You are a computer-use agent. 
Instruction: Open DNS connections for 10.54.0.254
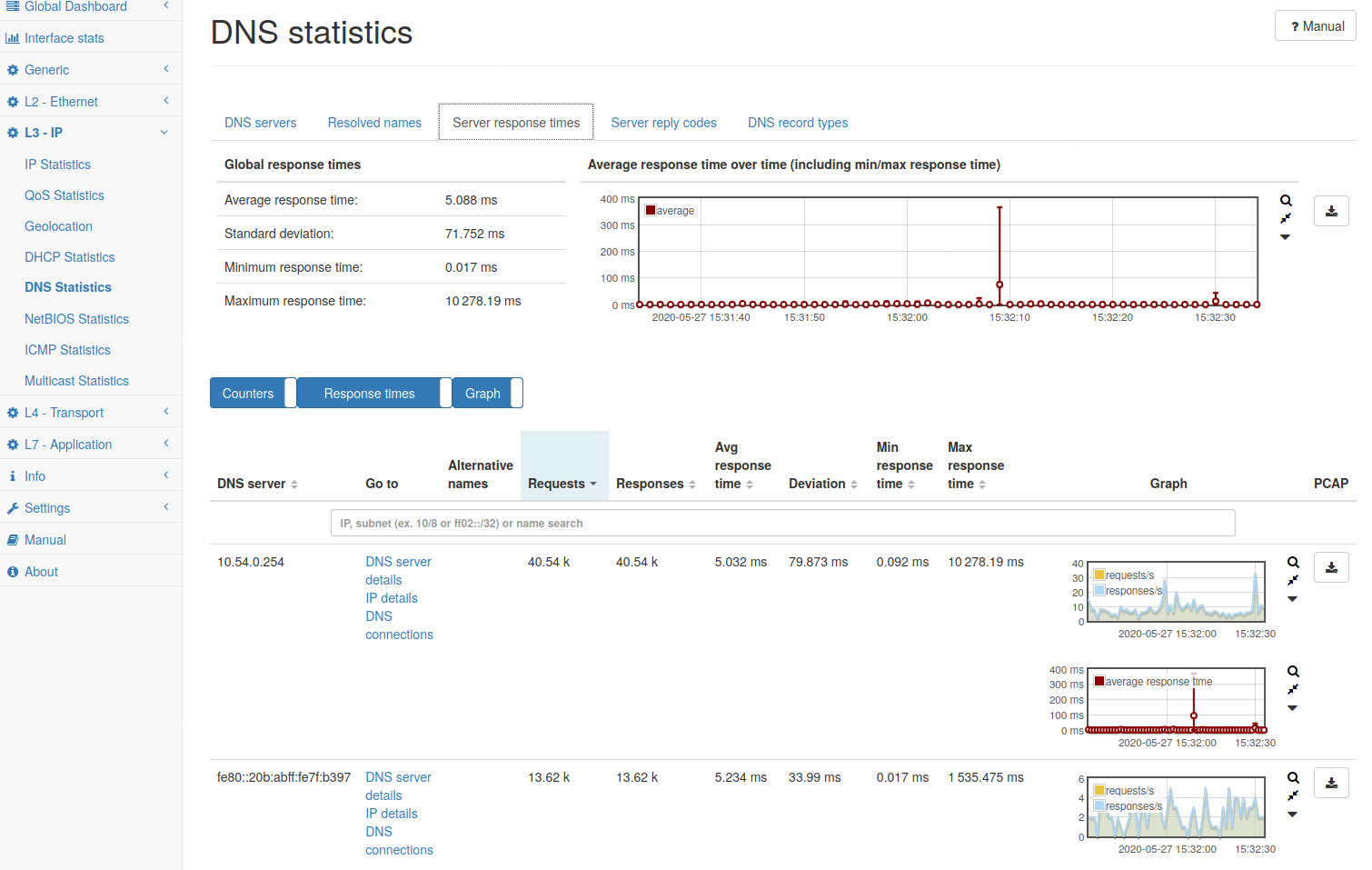pos(399,625)
